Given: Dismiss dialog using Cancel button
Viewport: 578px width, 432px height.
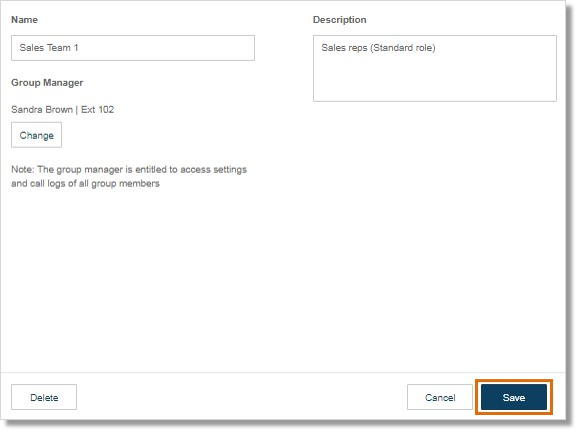Looking at the screenshot, I should coord(440,397).
